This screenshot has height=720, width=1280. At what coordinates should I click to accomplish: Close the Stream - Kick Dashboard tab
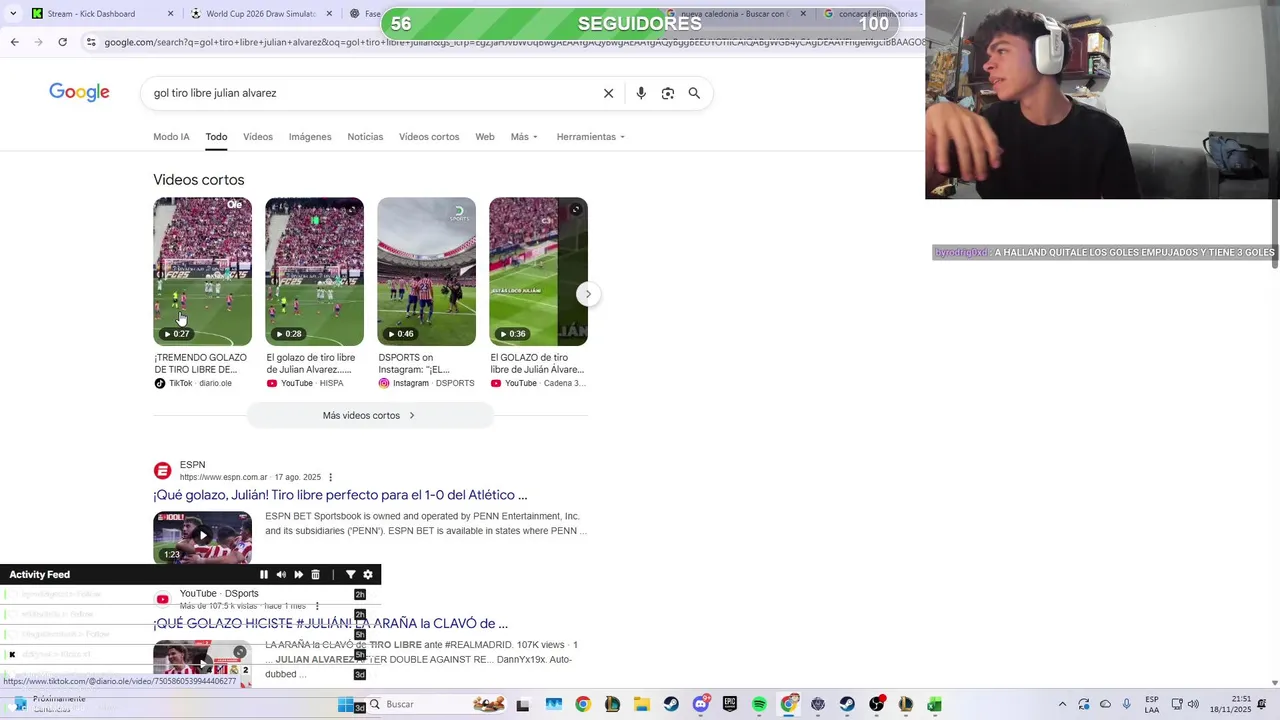(170, 14)
